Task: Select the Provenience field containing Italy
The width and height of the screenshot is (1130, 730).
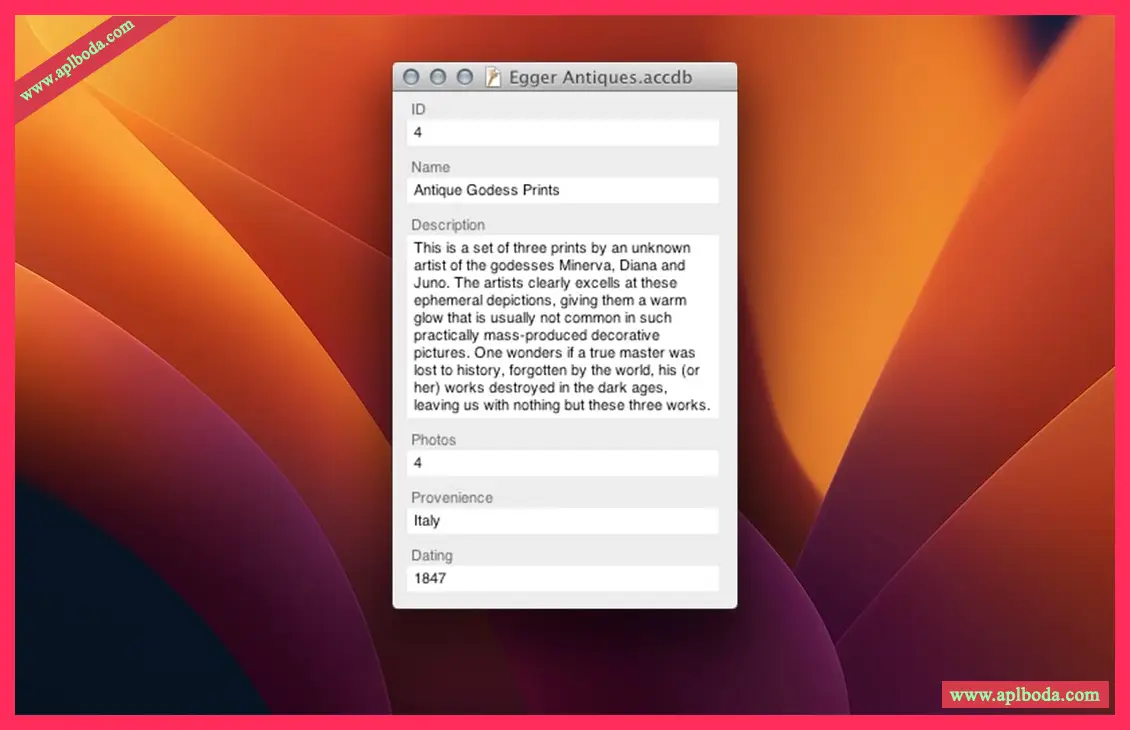Action: coord(563,521)
